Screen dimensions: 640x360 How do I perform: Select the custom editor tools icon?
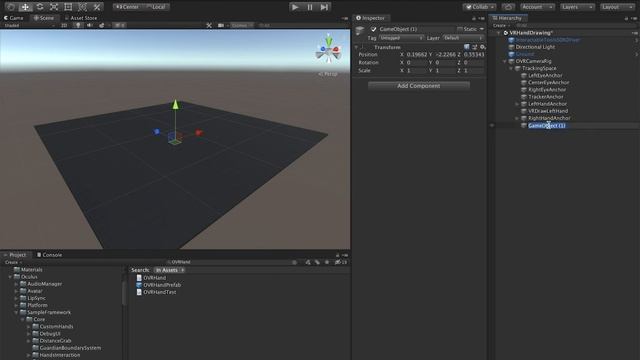[97, 7]
